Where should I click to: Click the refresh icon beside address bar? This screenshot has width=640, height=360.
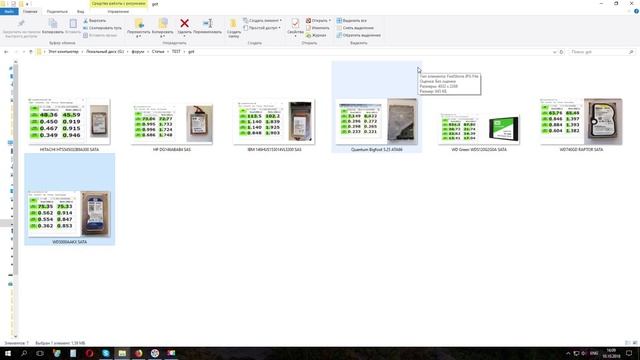tap(561, 52)
